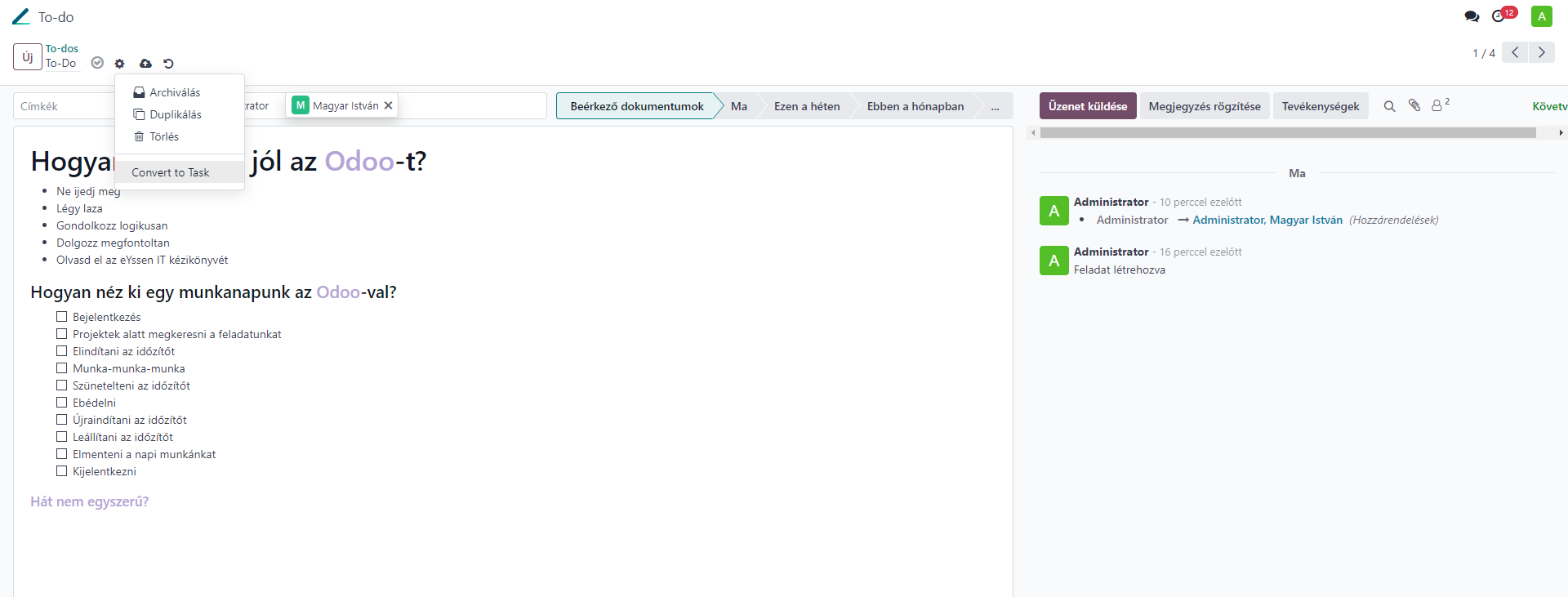Click bullet text Dolgozz megfontoltan

[x=113, y=243]
